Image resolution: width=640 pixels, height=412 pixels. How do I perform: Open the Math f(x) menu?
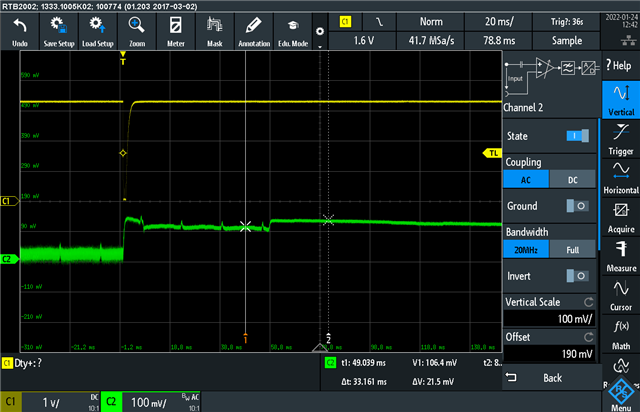tap(621, 334)
